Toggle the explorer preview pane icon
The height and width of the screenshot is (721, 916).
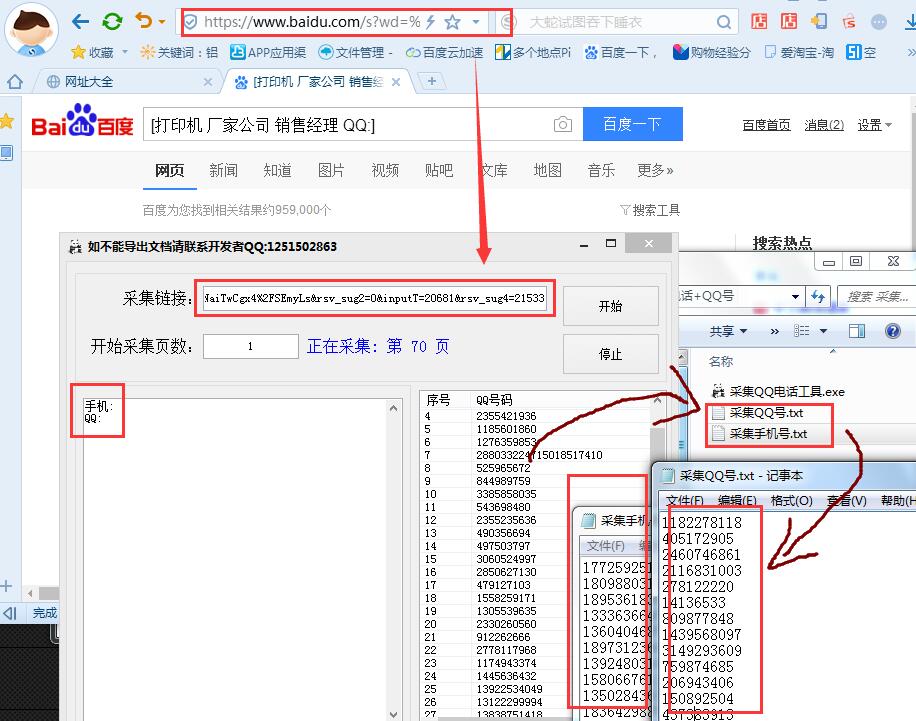click(x=857, y=331)
